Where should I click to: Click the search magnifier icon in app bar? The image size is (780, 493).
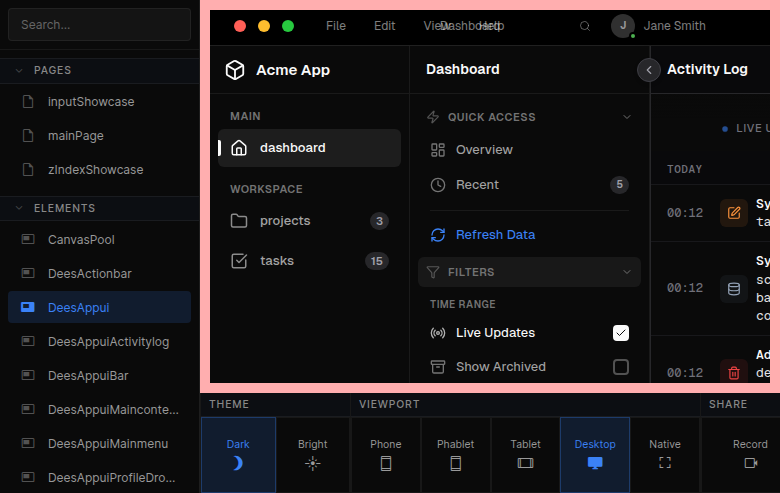(x=585, y=26)
